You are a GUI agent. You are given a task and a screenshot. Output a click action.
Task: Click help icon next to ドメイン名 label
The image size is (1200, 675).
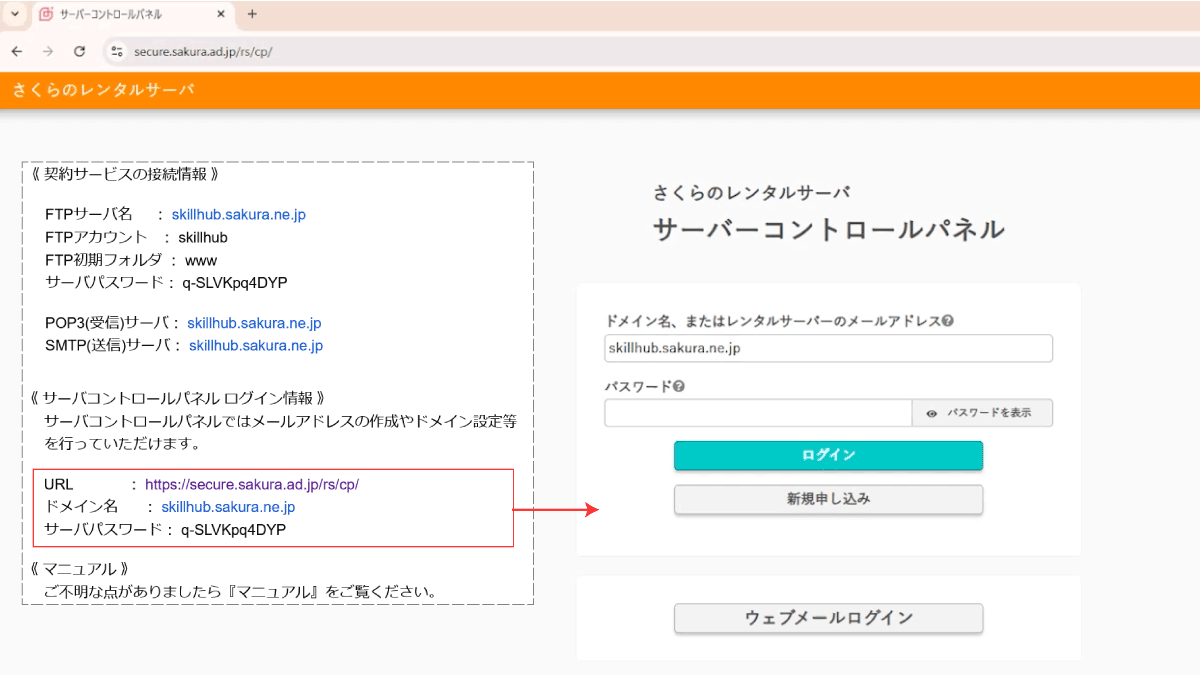coord(947,322)
